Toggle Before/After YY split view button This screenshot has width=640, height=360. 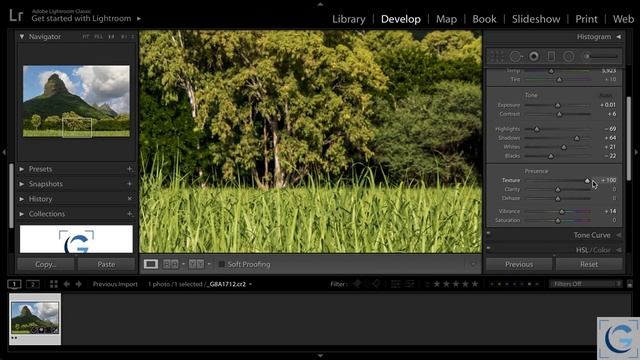196,264
